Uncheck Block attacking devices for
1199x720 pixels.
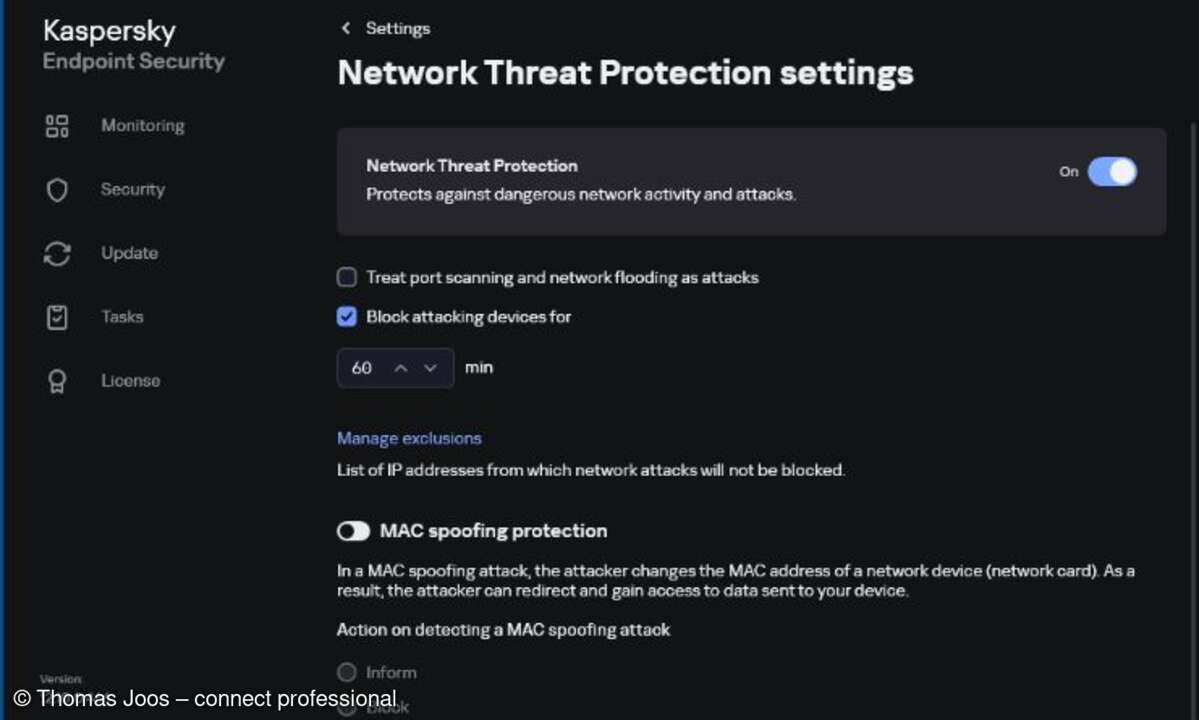346,316
